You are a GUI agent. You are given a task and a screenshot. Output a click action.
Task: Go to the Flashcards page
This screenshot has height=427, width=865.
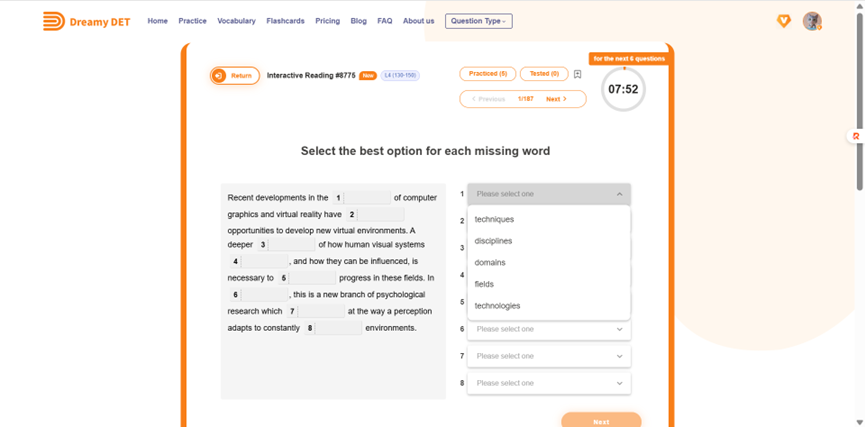click(285, 21)
